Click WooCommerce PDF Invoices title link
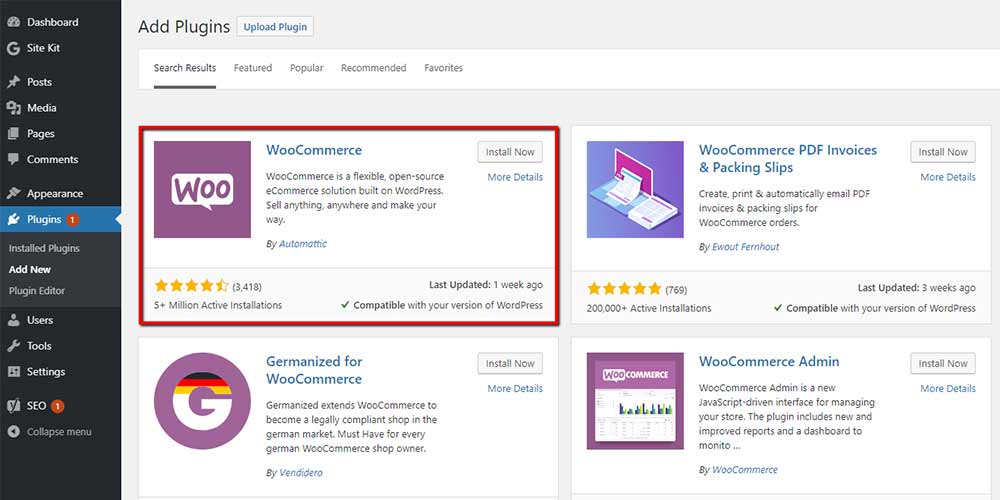Viewport: 1000px width, 500px height. pos(788,159)
